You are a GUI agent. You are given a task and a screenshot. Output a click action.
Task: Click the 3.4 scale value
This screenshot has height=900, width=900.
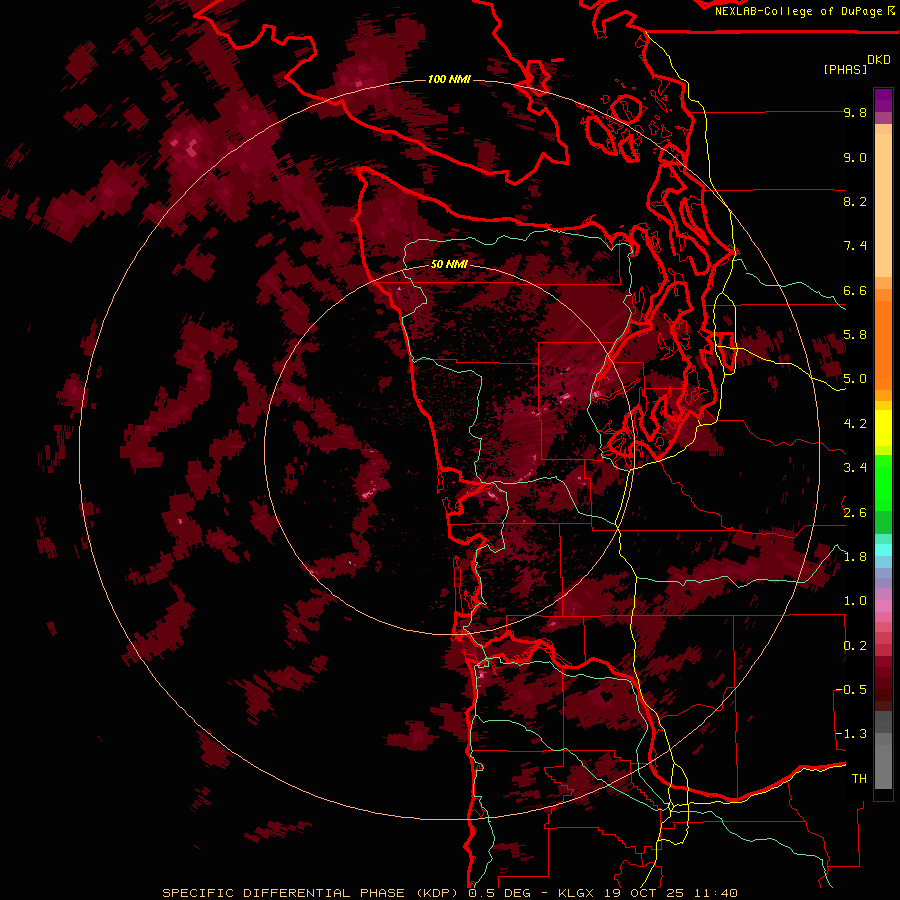pyautogui.click(x=855, y=468)
